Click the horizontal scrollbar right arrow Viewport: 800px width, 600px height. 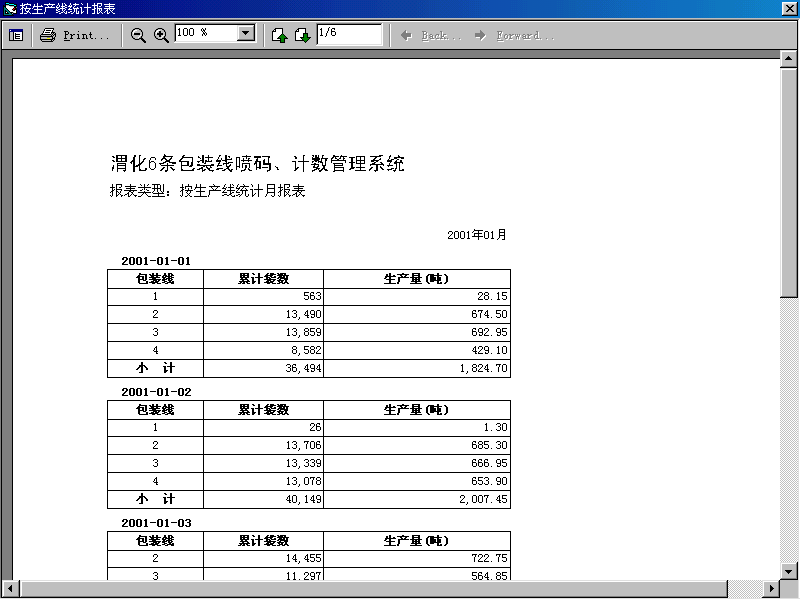(x=771, y=589)
